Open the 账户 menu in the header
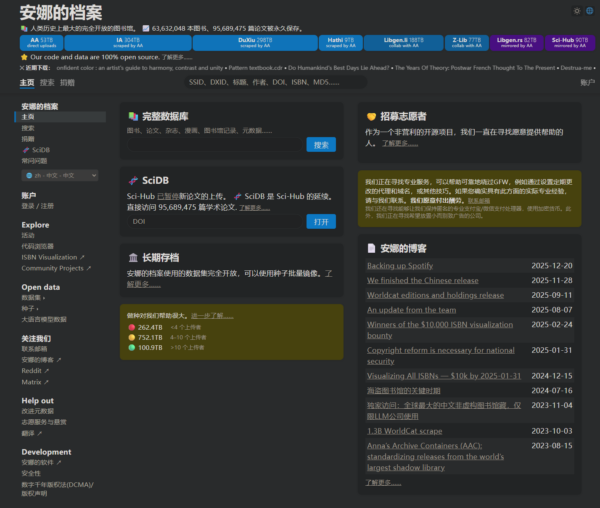Image resolution: width=600 pixels, height=508 pixels. [x=587, y=82]
